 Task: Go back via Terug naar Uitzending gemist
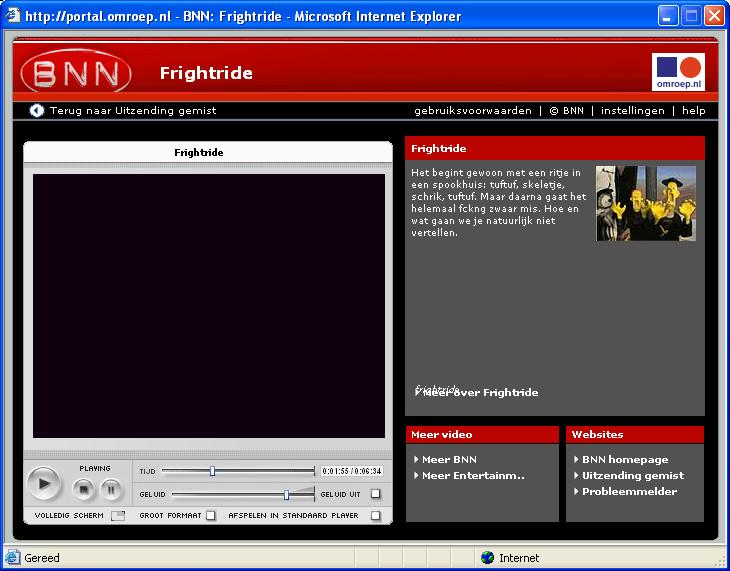[133, 110]
